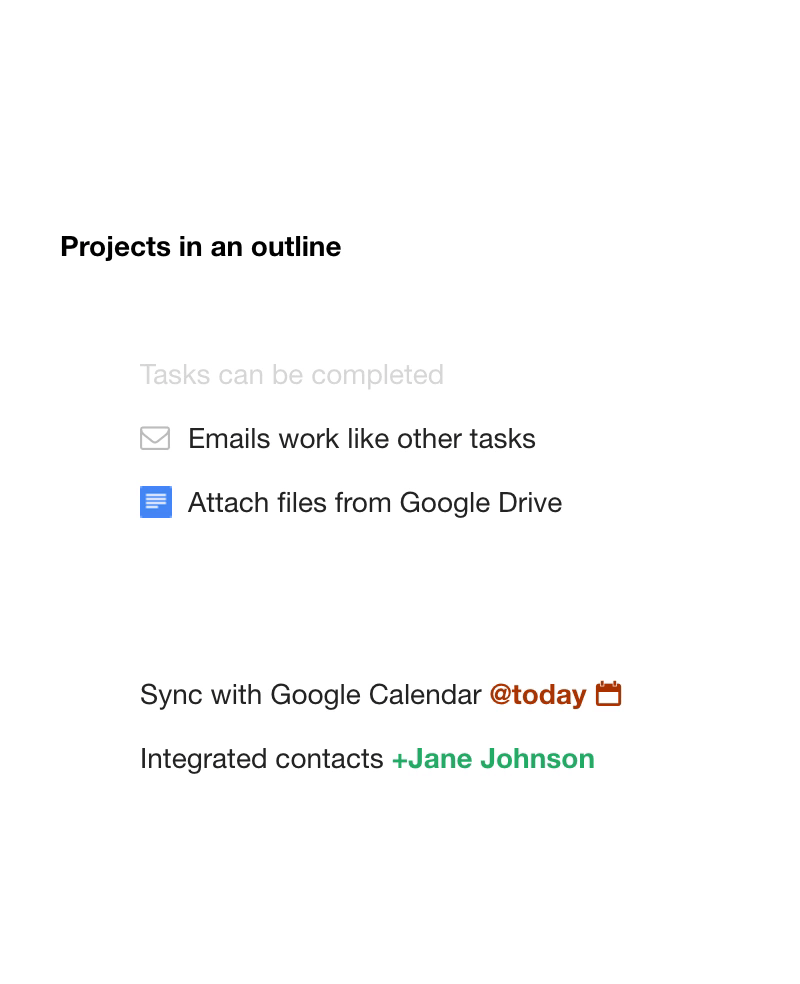Viewport: 800px width, 984px height.
Task: Click the completed task "Tasks can be completed"
Action: click(x=291, y=375)
